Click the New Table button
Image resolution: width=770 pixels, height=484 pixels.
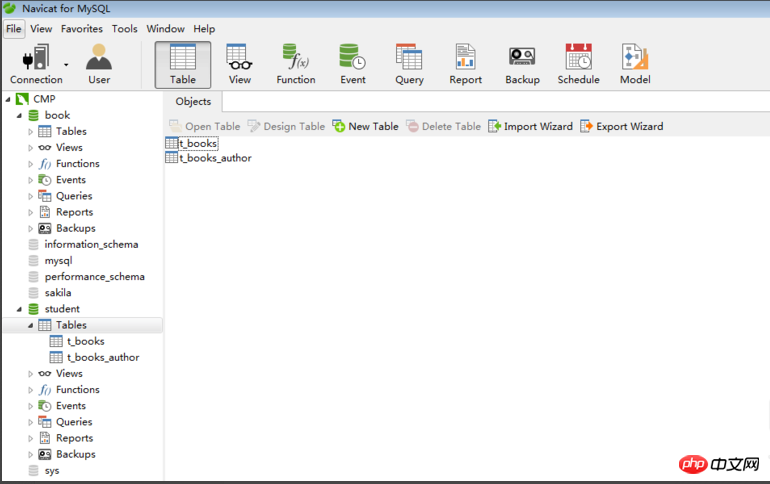tap(366, 126)
